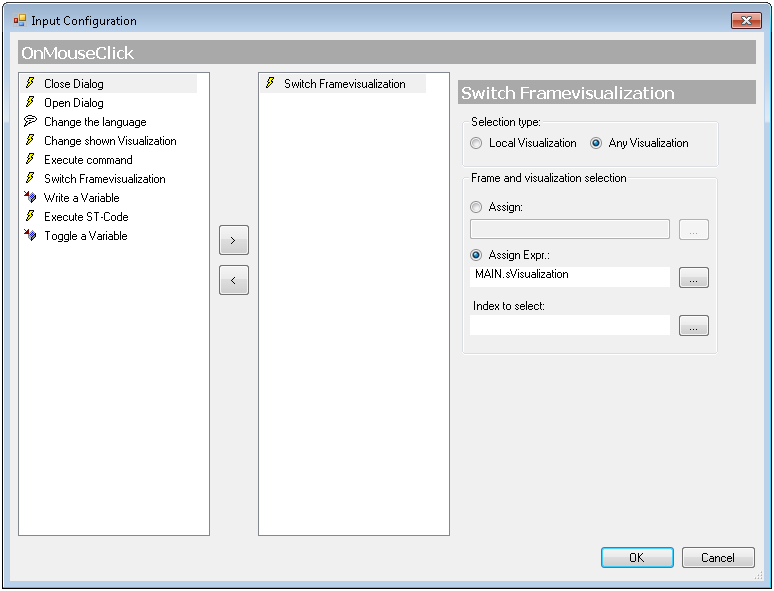774x591 pixels.
Task: Open browse dialog next to Index to select field
Action: pos(694,325)
